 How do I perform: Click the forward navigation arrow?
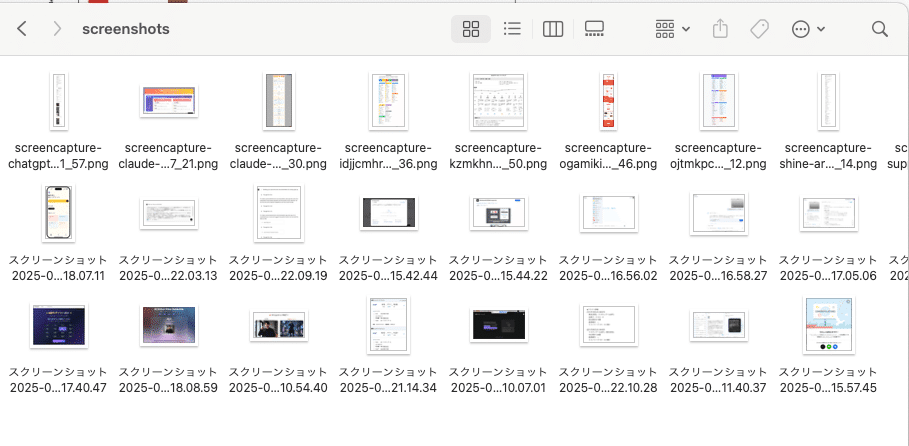57,29
